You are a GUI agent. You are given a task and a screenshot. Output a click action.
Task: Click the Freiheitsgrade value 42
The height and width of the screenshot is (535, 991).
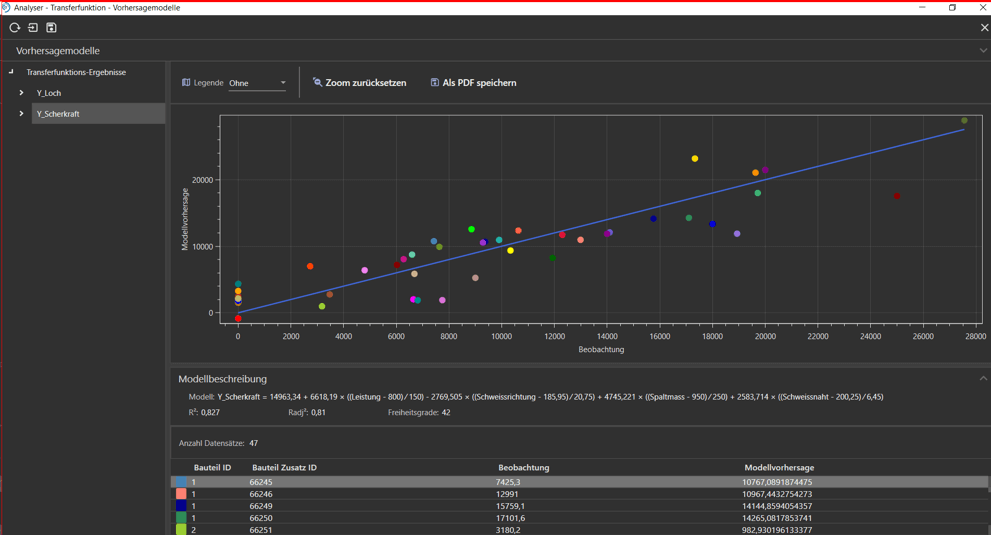pyautogui.click(x=446, y=412)
